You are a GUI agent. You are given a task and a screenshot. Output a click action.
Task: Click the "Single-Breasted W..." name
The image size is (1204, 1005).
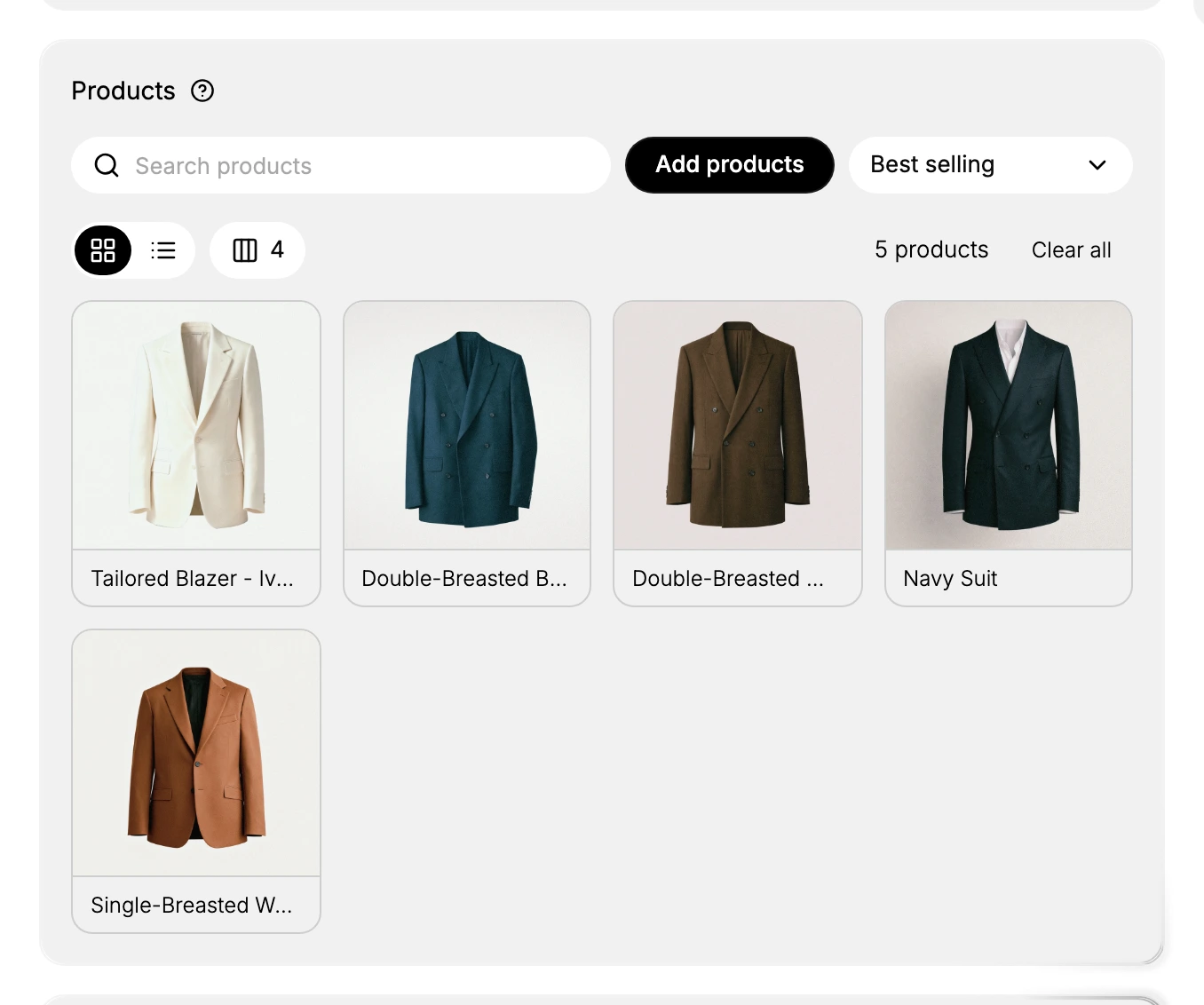point(191,906)
